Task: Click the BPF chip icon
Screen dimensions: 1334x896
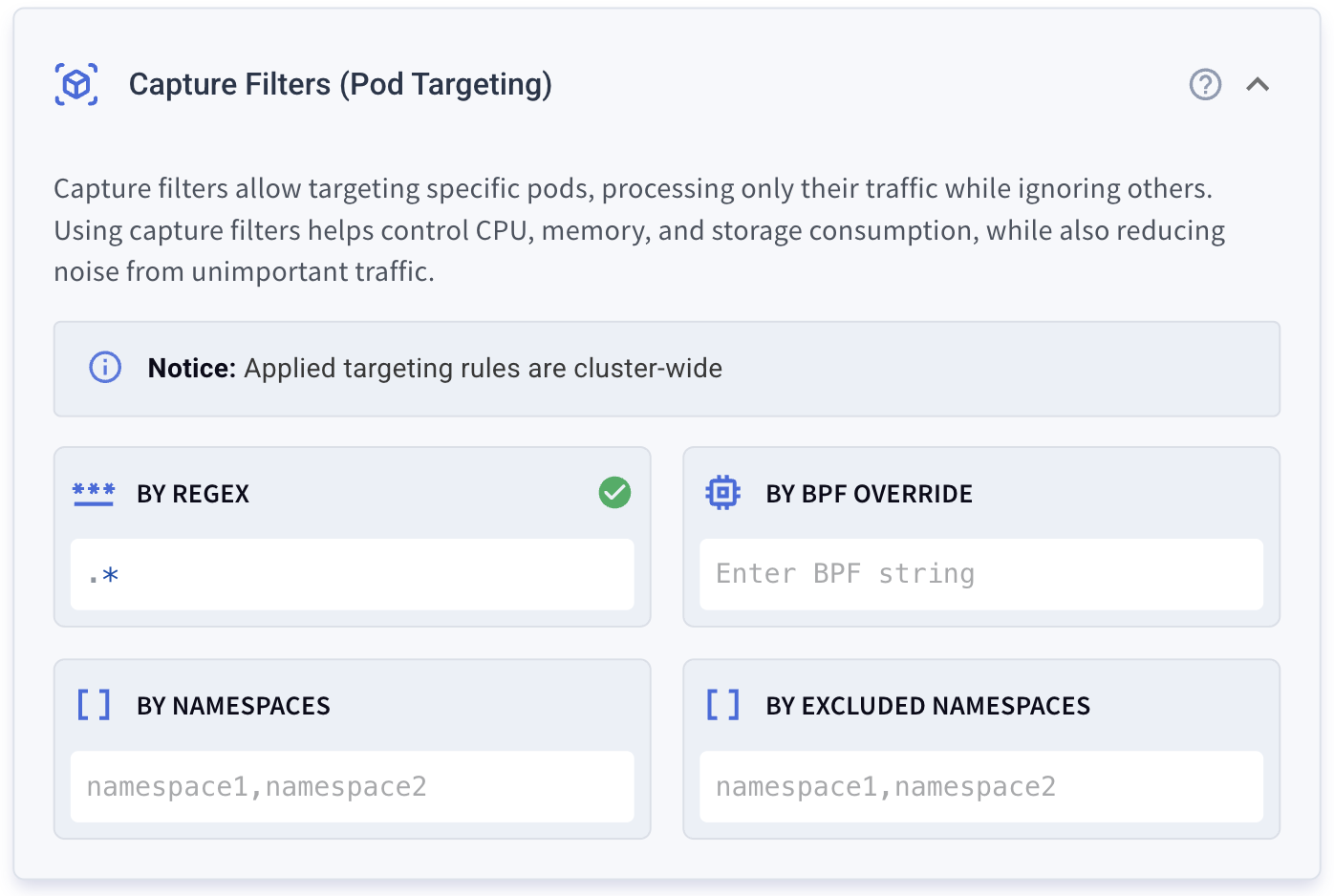Action: coord(723,493)
